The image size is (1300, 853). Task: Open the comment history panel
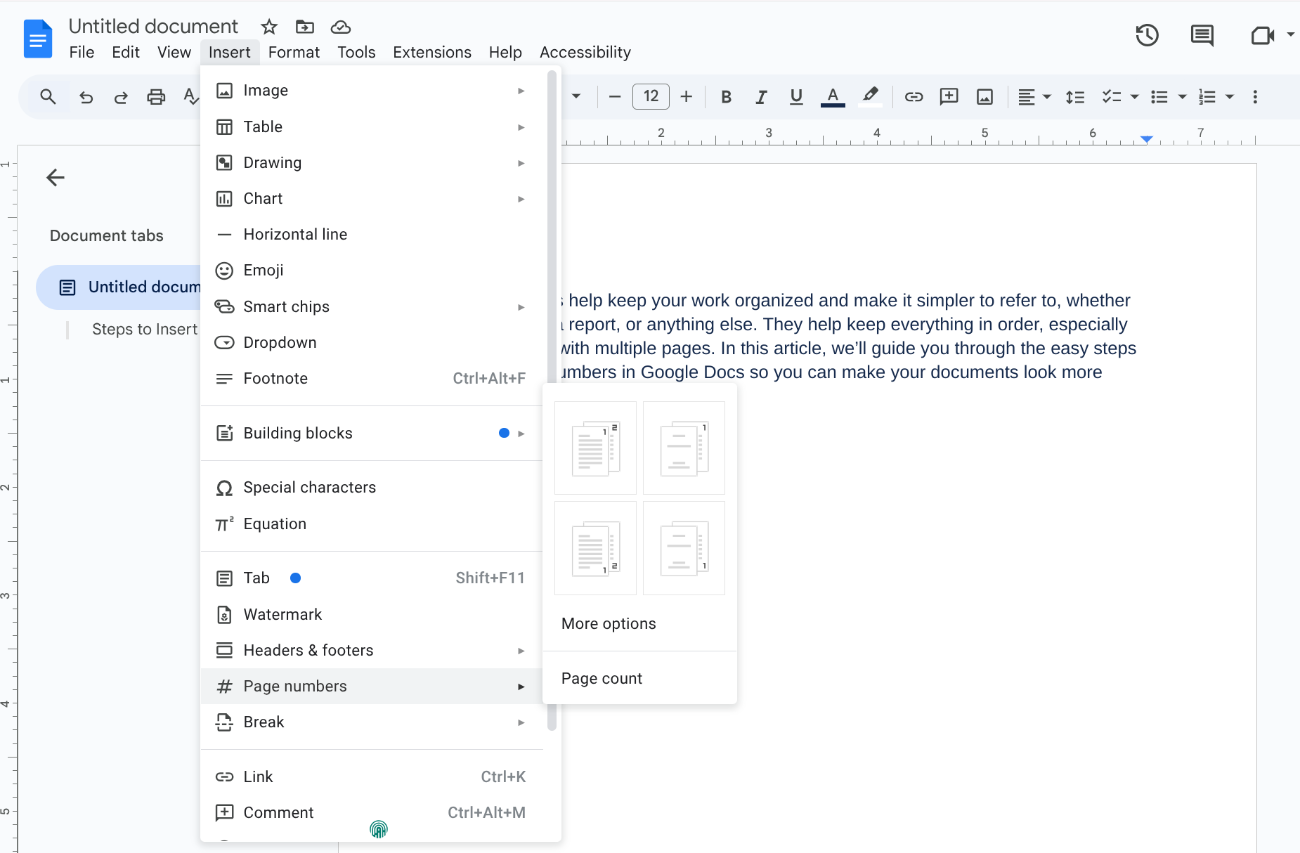pyautogui.click(x=1201, y=34)
